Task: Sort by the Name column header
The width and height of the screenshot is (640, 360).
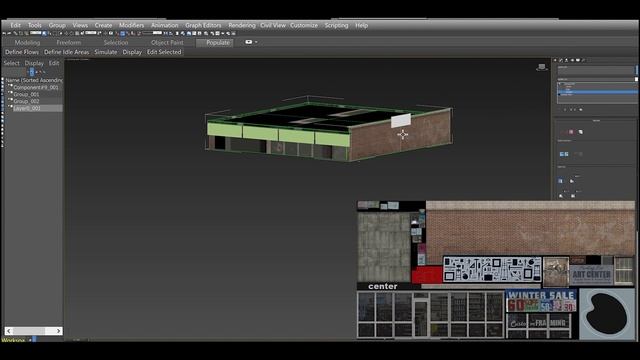Action: 34,80
